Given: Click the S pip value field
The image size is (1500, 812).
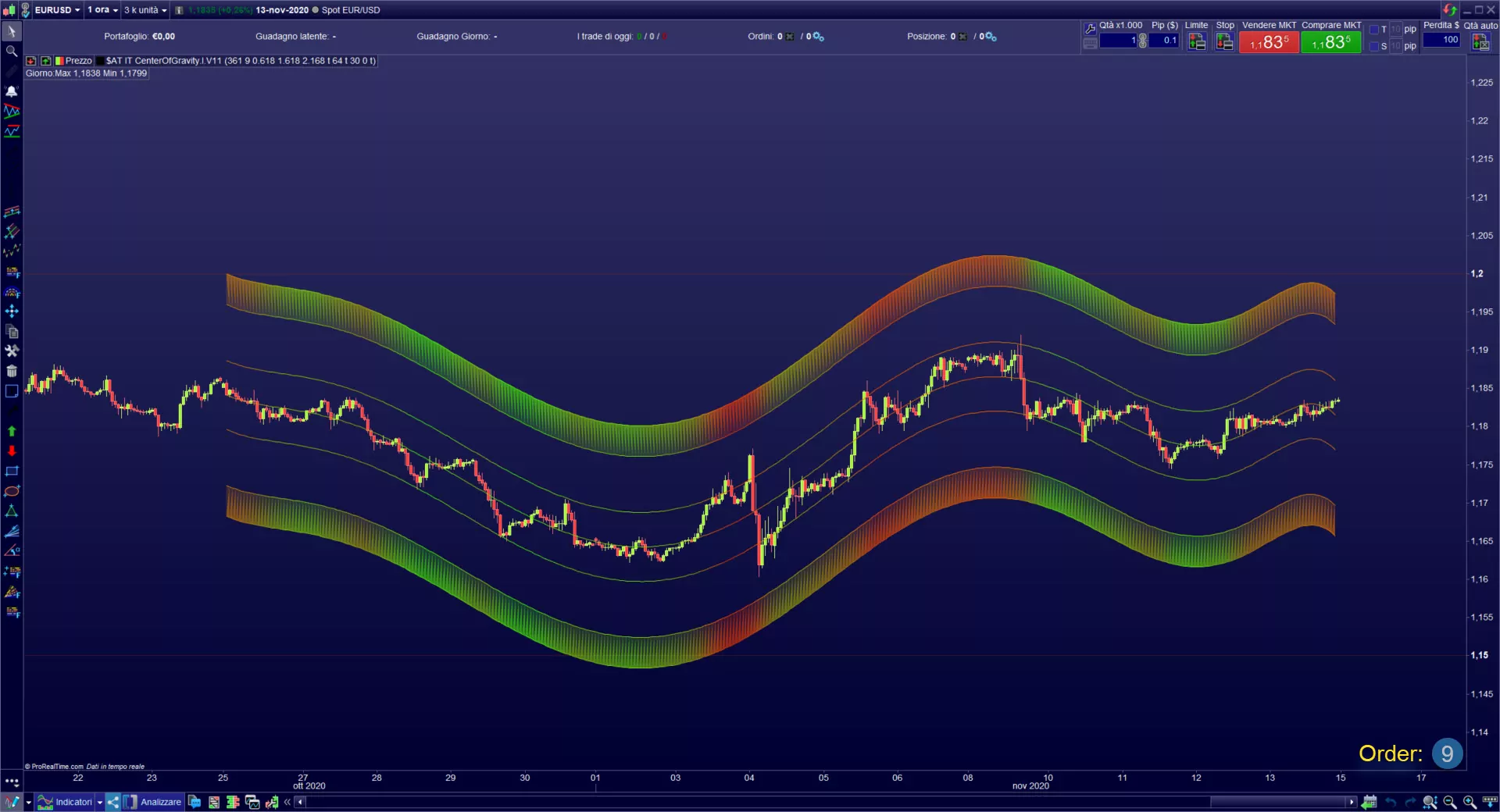Looking at the screenshot, I should (1395, 46).
